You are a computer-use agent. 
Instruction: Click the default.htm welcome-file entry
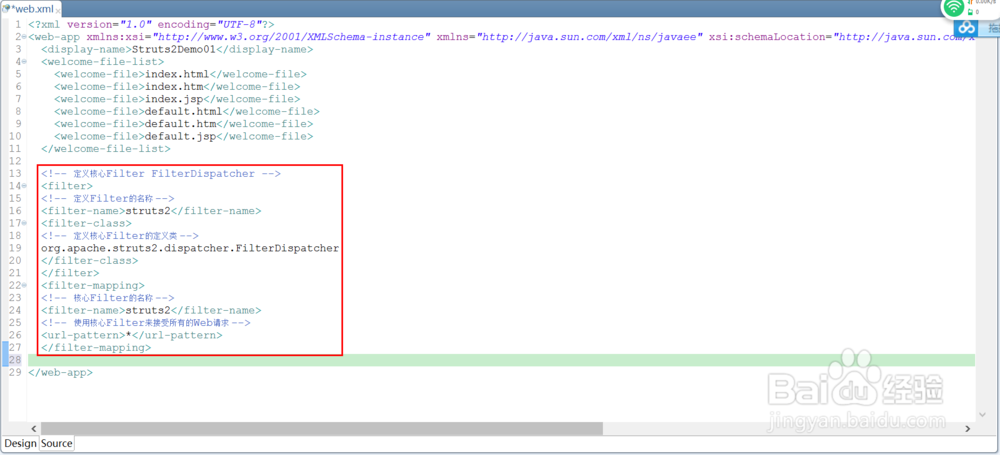(180, 124)
